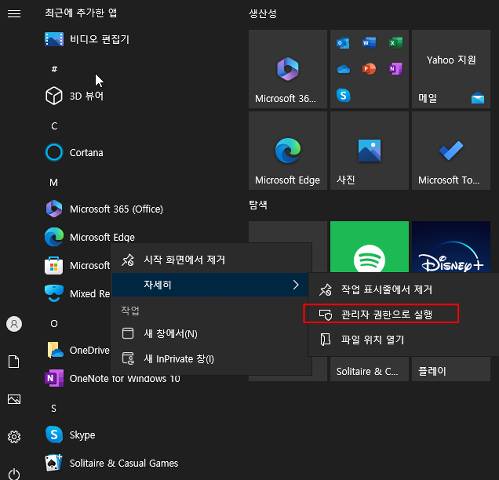The width and height of the screenshot is (499, 480).
Task: Open the Yahoo 지원 메일 tile
Action: (x=451, y=69)
